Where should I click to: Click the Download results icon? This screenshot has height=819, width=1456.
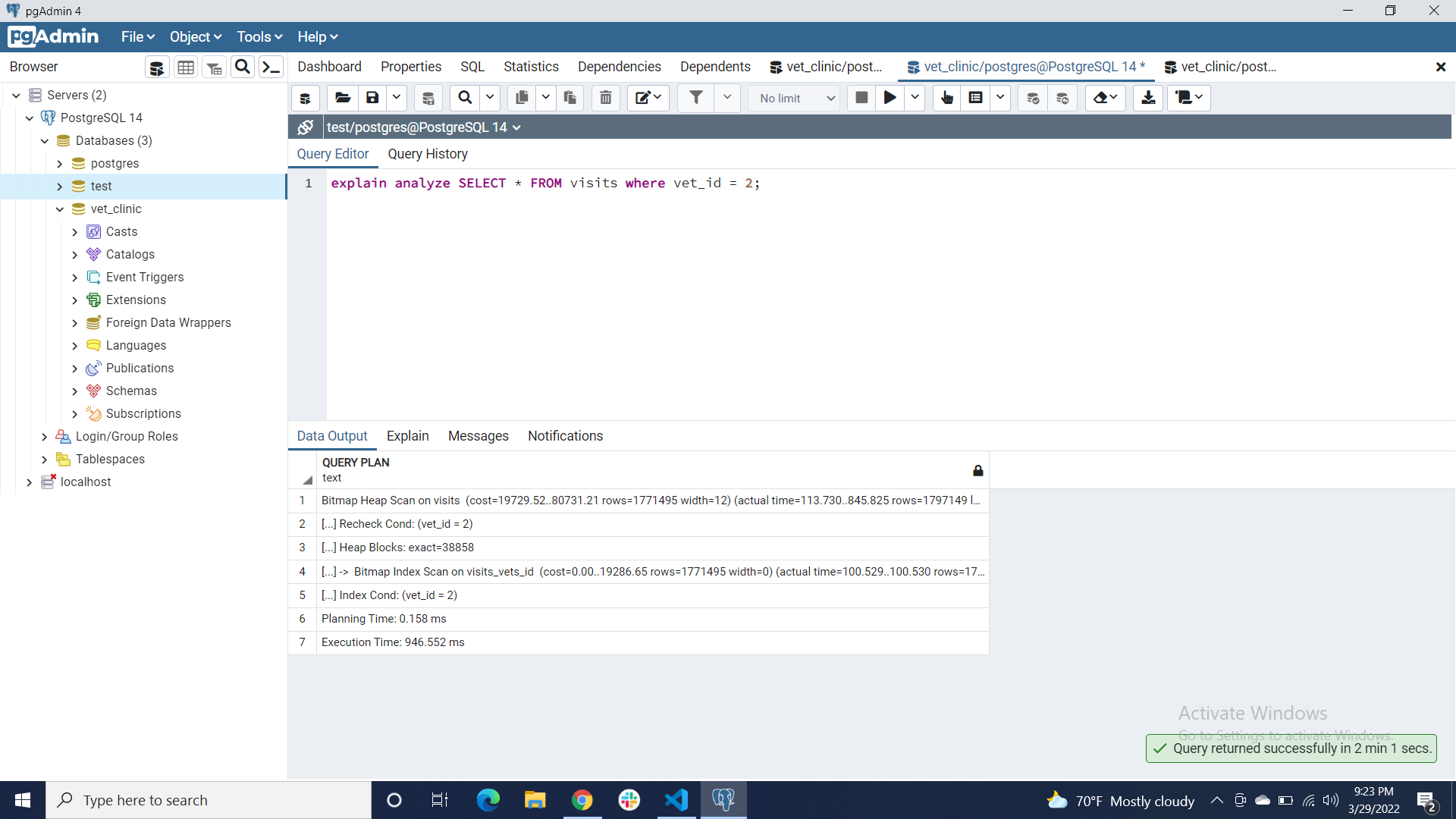pyautogui.click(x=1148, y=98)
